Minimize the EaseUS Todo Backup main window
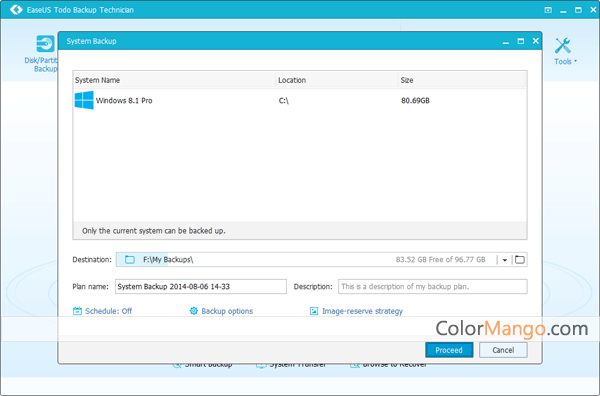The image size is (600, 396). 563,10
